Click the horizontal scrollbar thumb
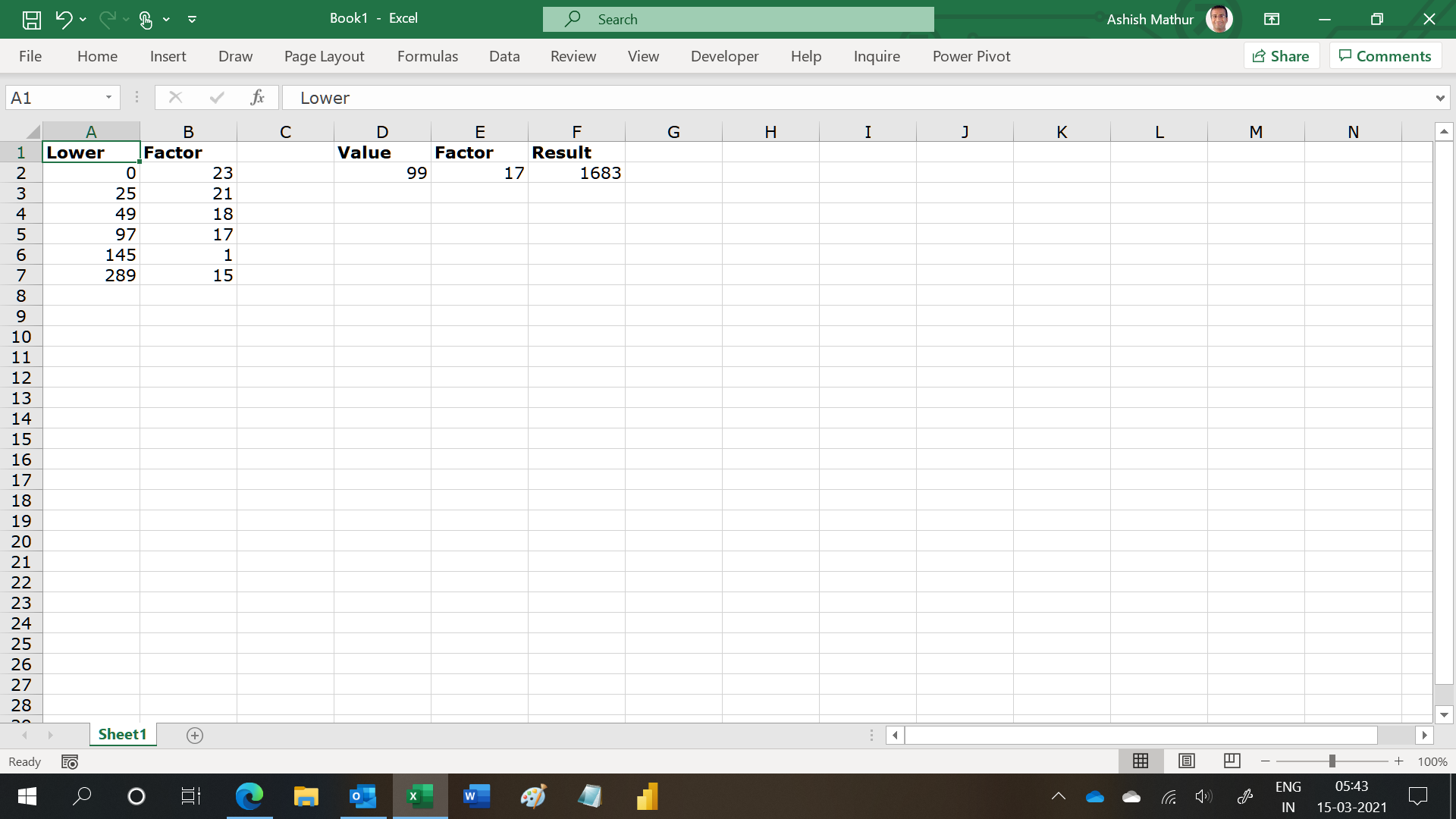This screenshot has height=819, width=1456. (x=1141, y=735)
